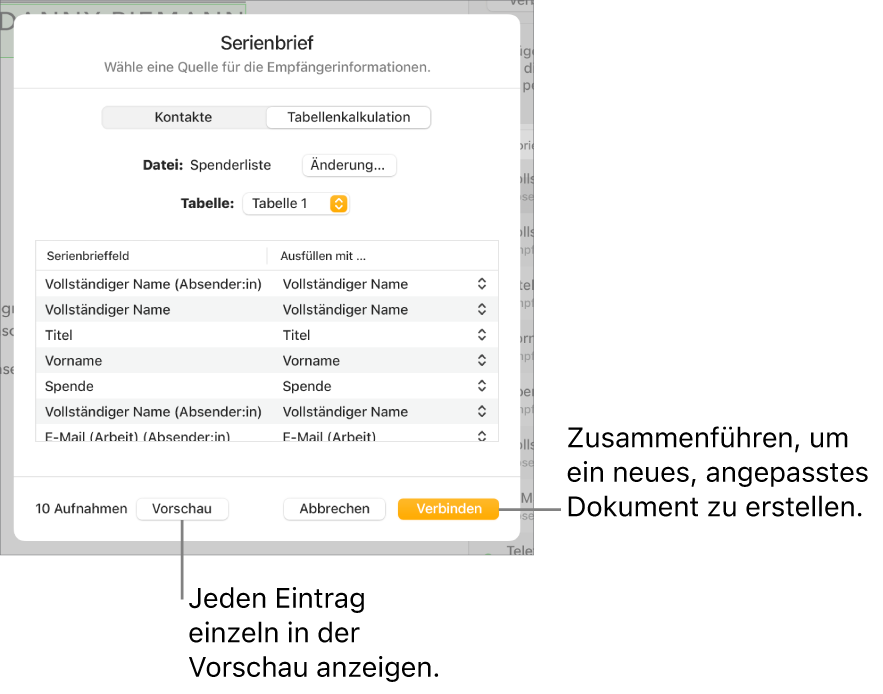Click the Abbrechen button
Screen dimensions: 883x694
(x=335, y=509)
